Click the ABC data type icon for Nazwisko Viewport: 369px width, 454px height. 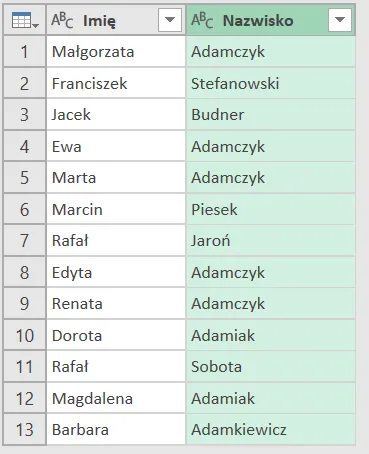(202, 21)
